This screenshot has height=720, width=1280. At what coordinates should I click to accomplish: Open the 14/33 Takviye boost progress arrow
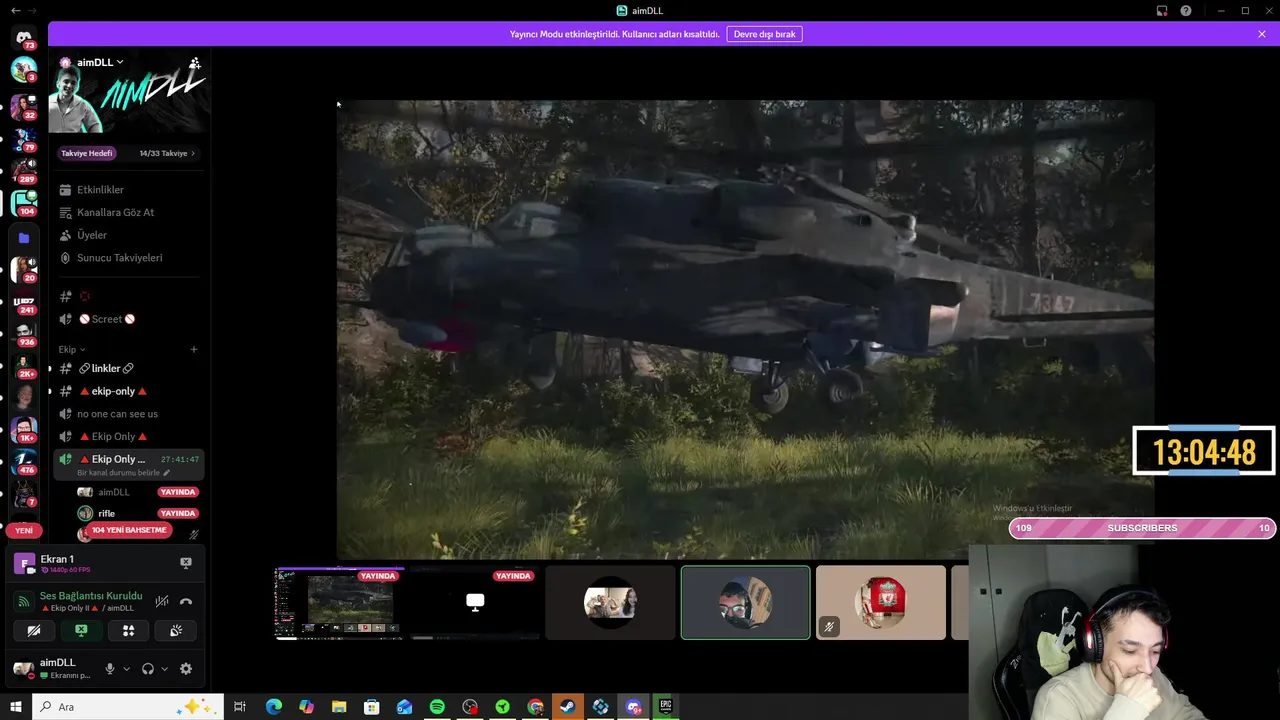(192, 153)
